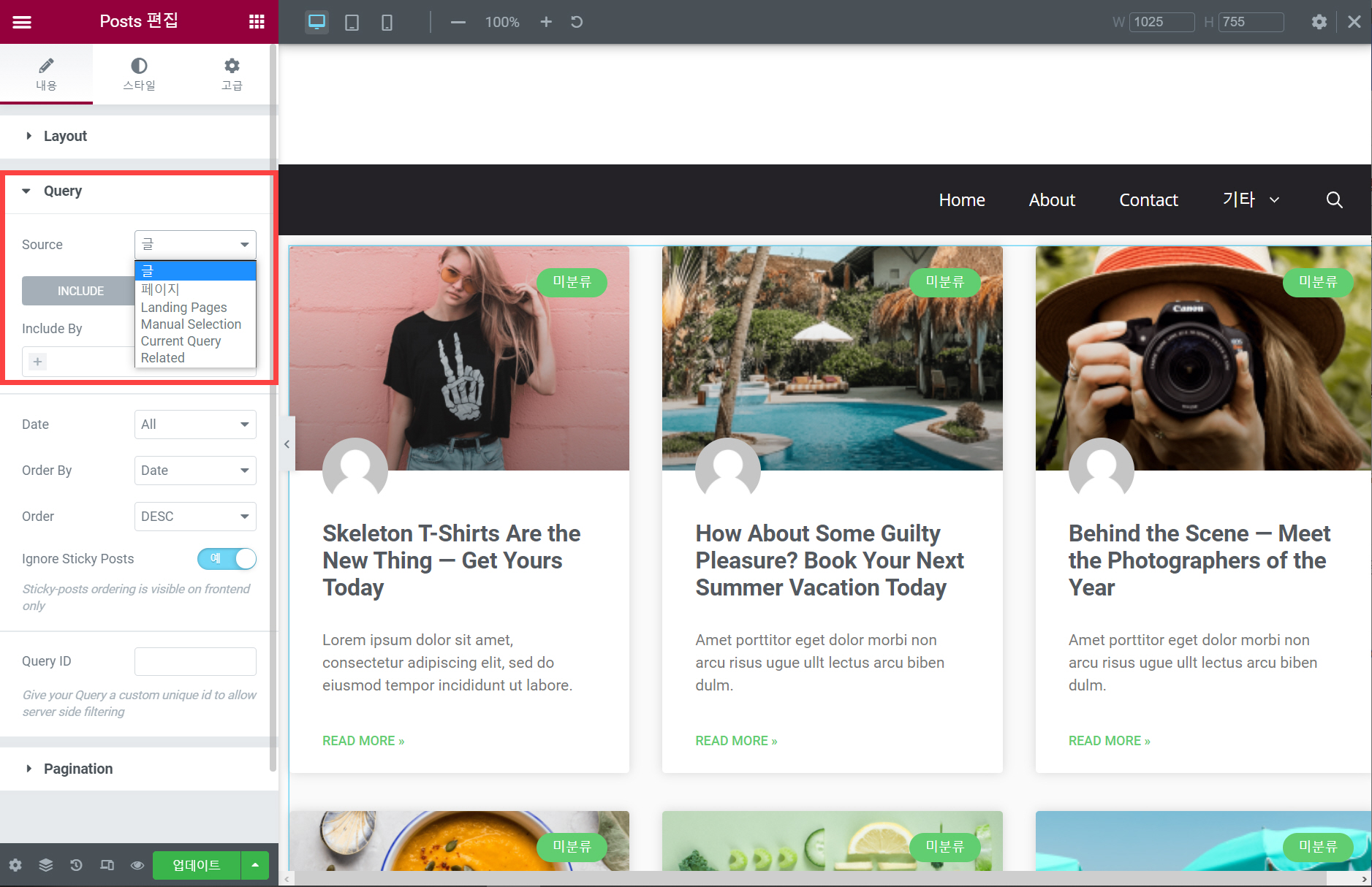Collapse the editor panel with arrow handle
The height and width of the screenshot is (887, 1372).
pos(287,444)
